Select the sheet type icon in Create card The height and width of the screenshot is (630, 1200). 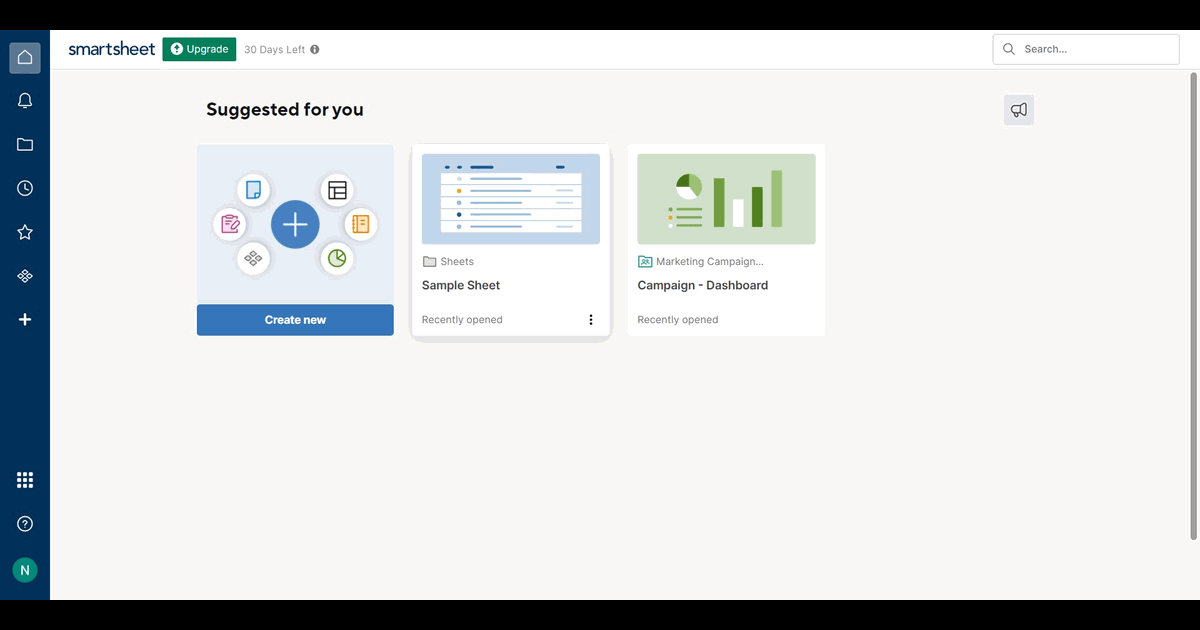pos(254,189)
